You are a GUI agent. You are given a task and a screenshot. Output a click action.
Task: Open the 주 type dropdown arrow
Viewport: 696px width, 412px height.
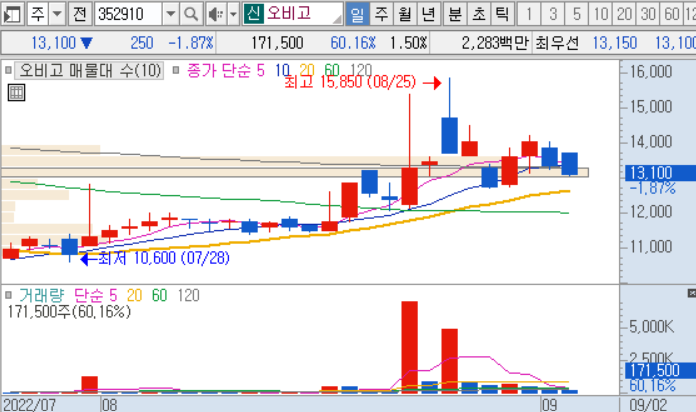(x=57, y=14)
